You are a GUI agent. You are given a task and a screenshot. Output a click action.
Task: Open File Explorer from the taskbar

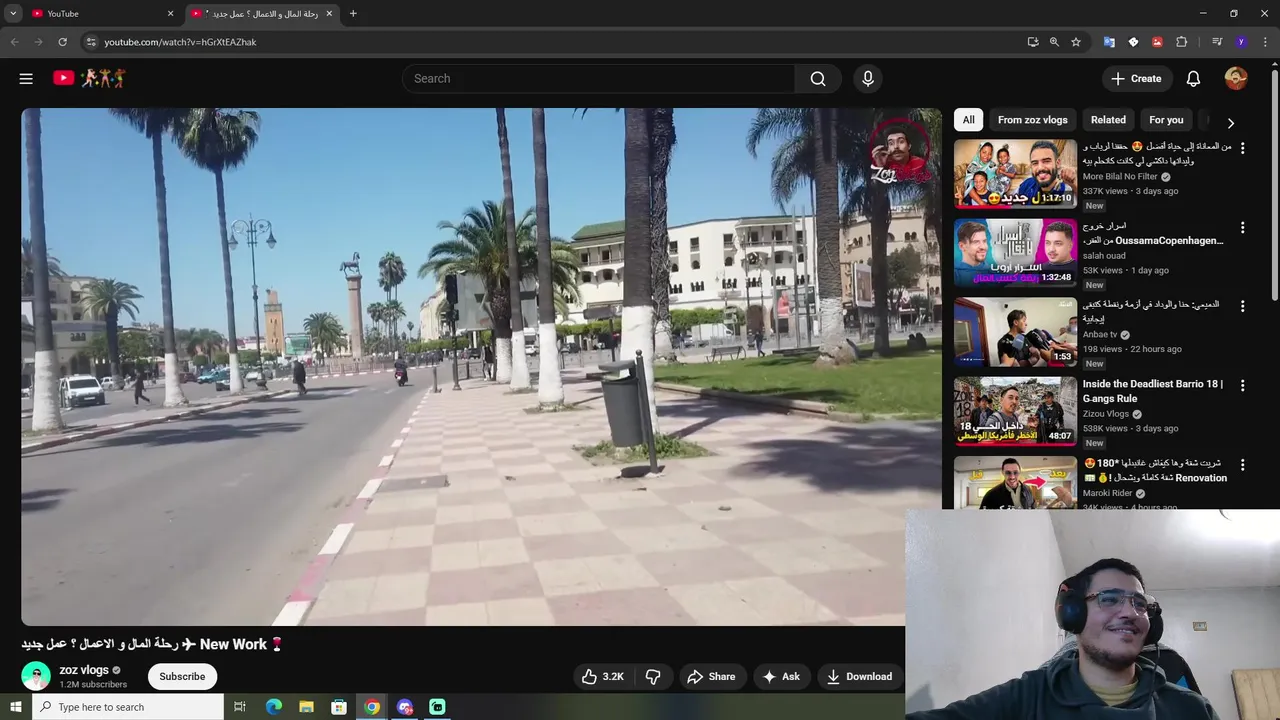307,707
